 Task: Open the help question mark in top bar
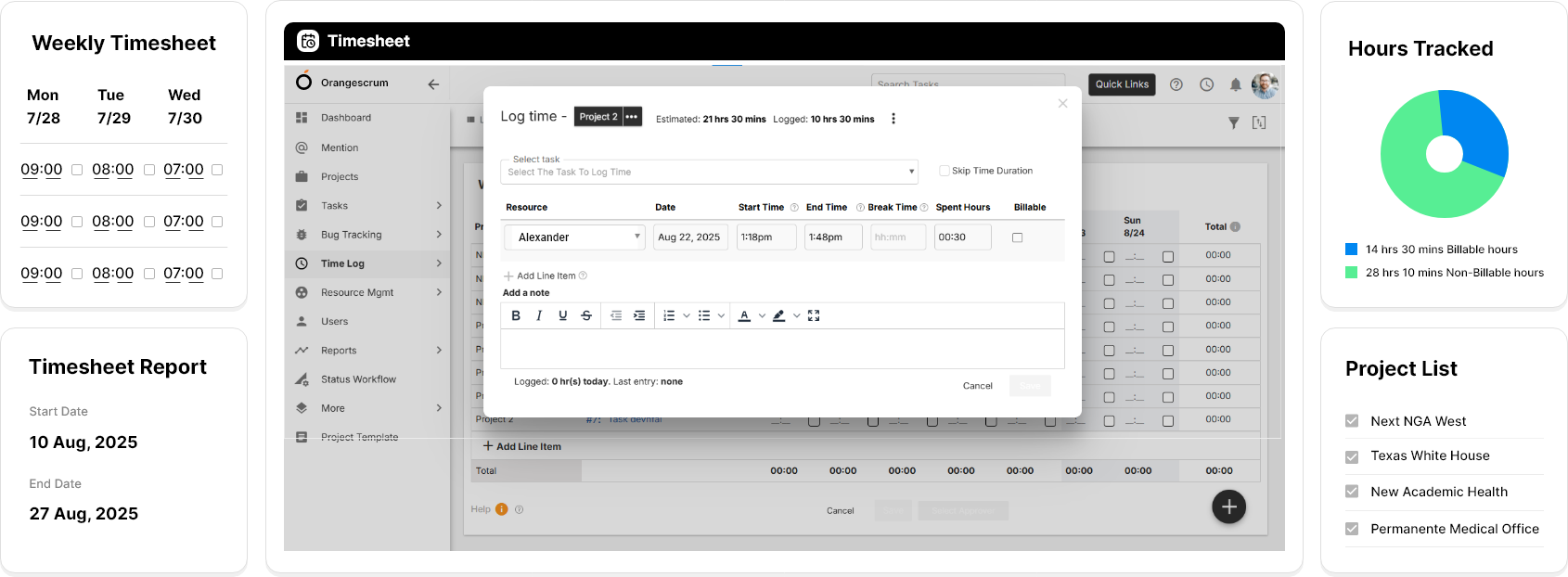click(x=1176, y=84)
